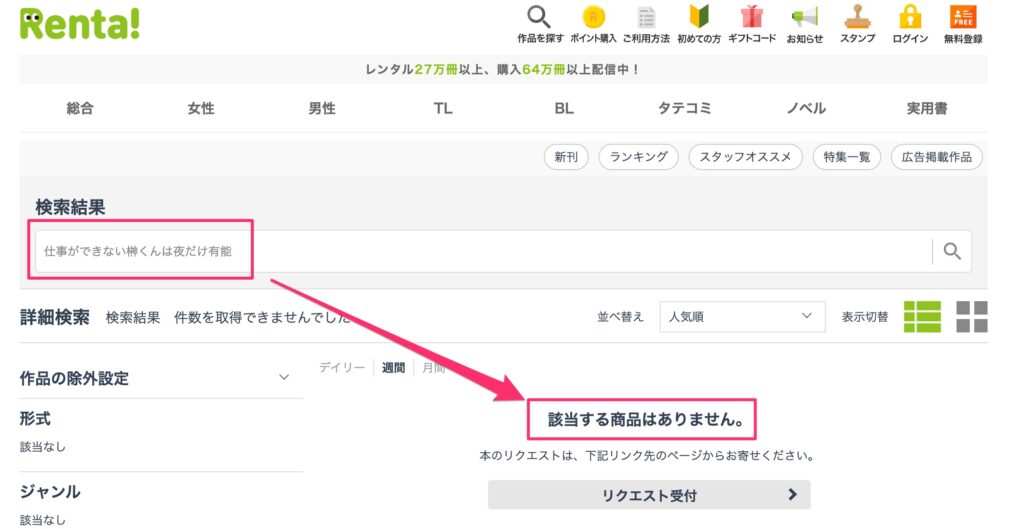Click the 無料登録 free registration icon
Viewport: 1024px width, 529px height.
[963, 17]
